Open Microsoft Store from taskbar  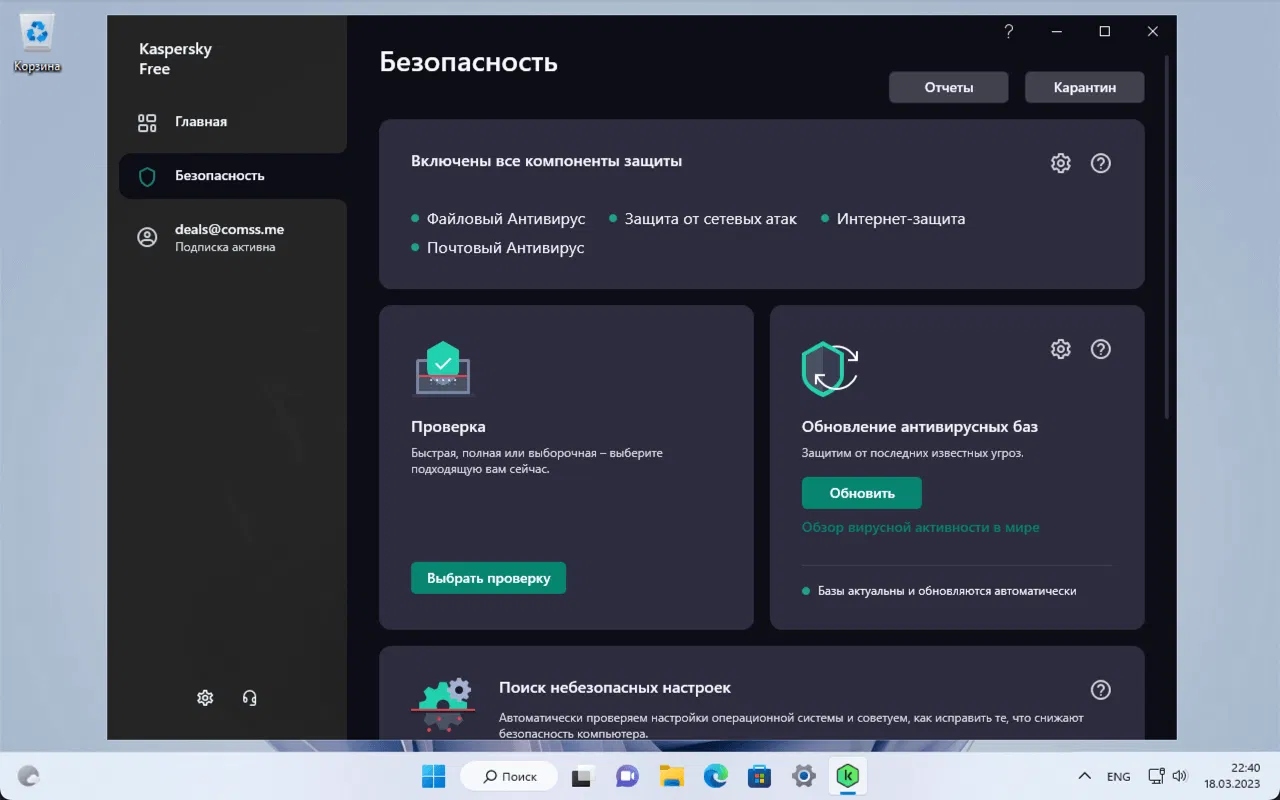[x=760, y=776]
